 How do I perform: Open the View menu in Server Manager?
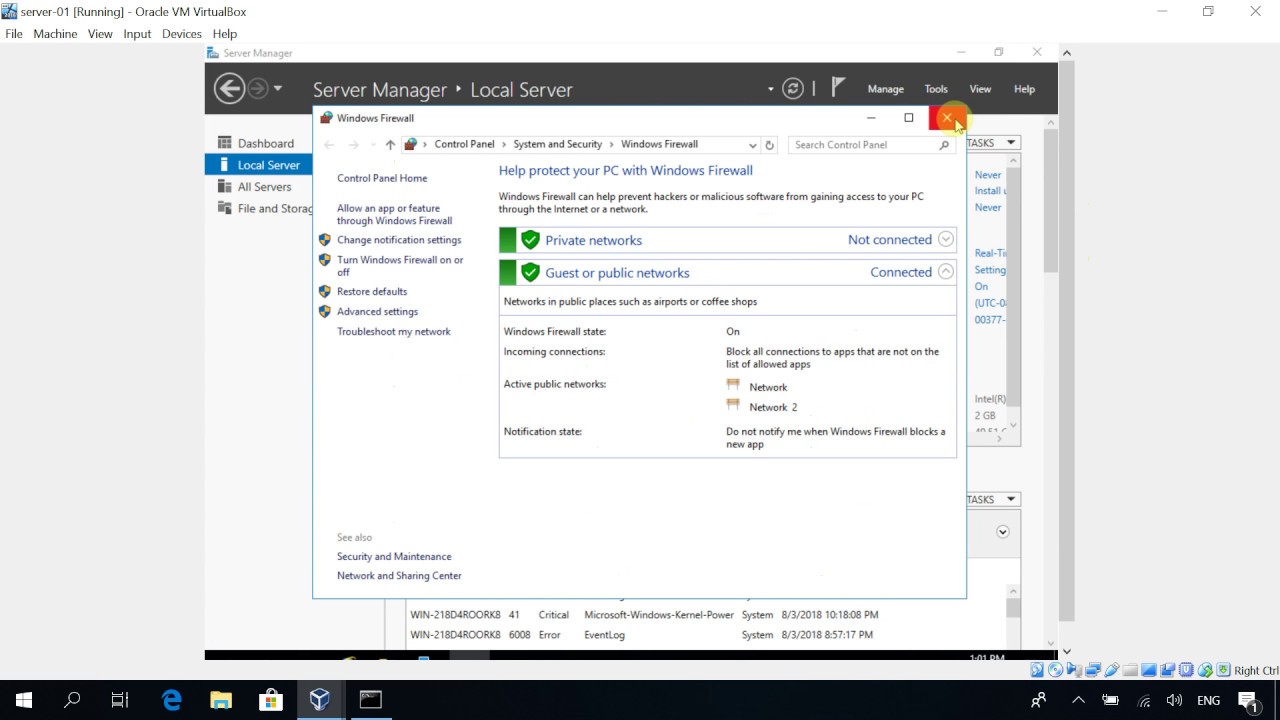pos(980,89)
